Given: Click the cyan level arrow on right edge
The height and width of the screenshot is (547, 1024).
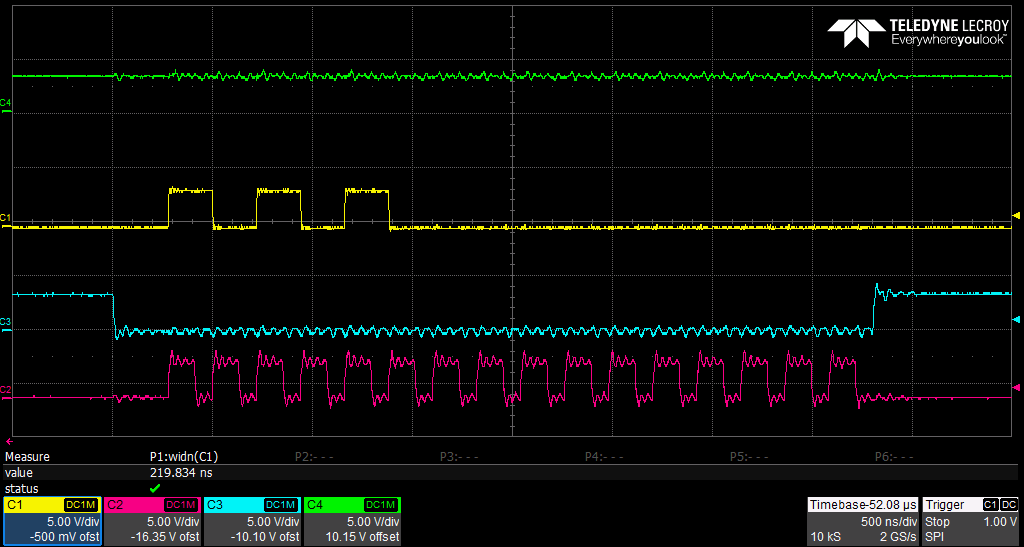Looking at the screenshot, I should pos(1016,319).
